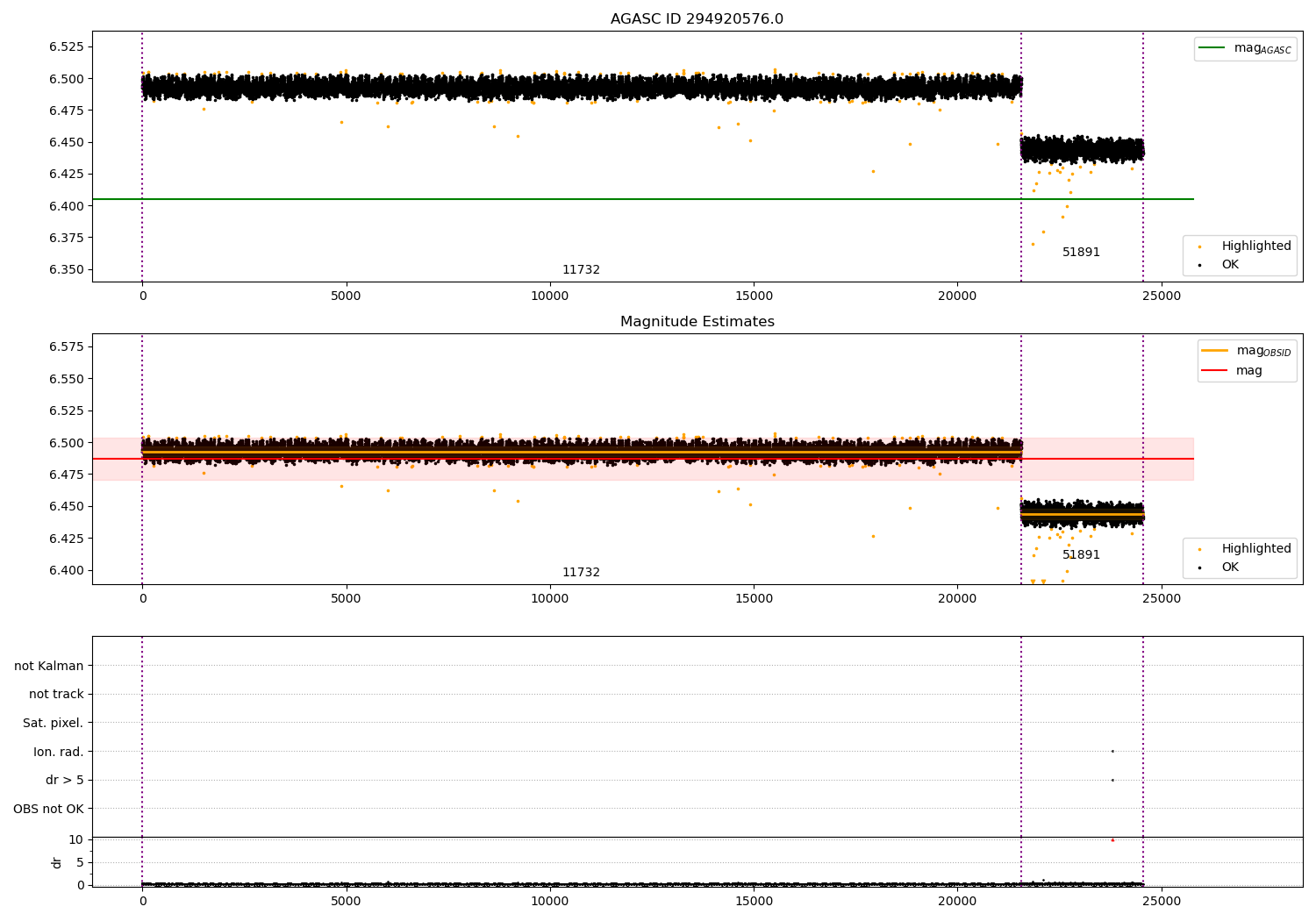Click the 'OBS not OK' row label
The image size is (1316, 921).
[49, 809]
